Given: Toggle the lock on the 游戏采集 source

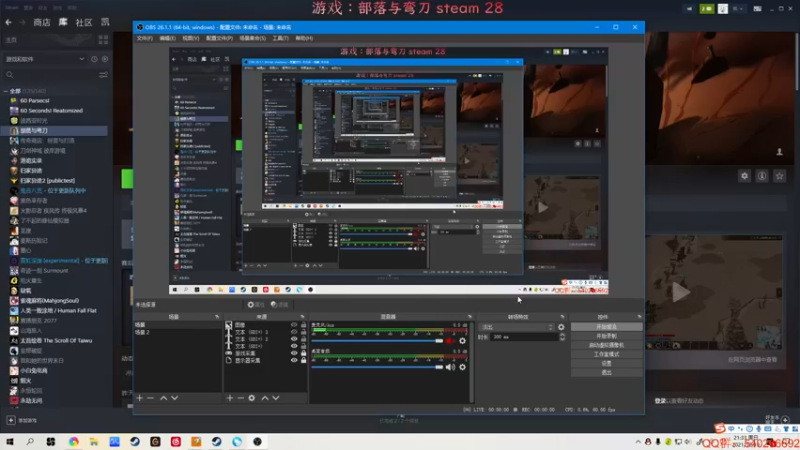Looking at the screenshot, I should tap(304, 353).
